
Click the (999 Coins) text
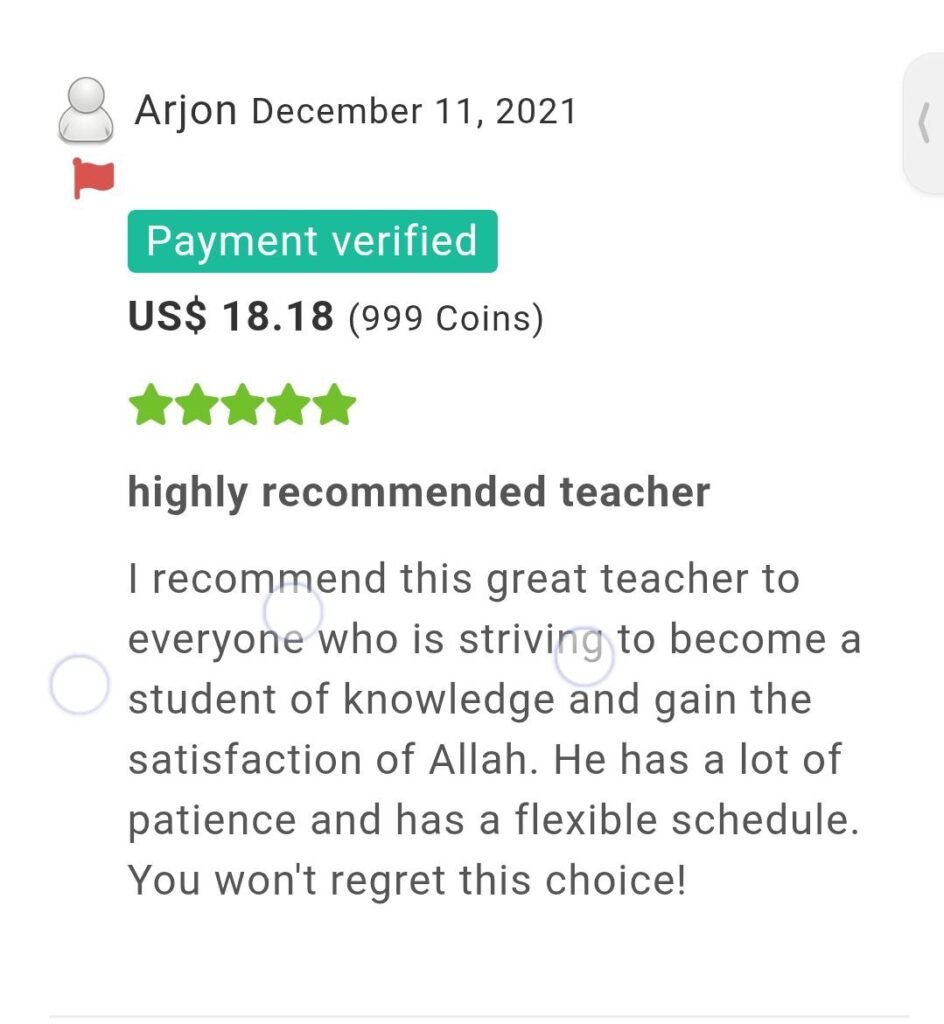point(446,319)
